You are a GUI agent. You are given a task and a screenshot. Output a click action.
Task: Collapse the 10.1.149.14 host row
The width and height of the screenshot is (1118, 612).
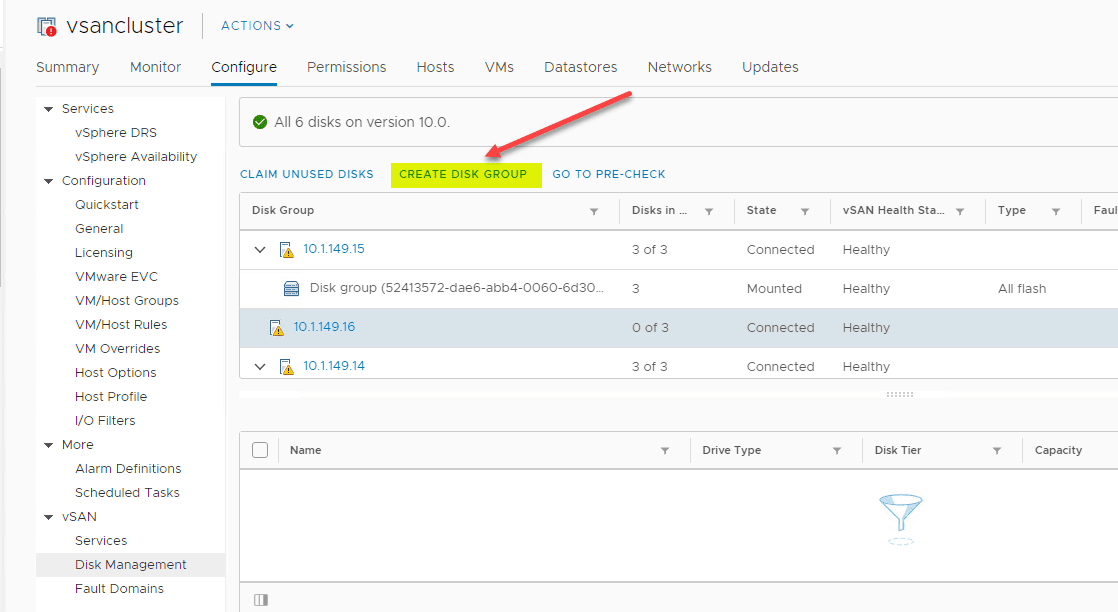(x=260, y=367)
